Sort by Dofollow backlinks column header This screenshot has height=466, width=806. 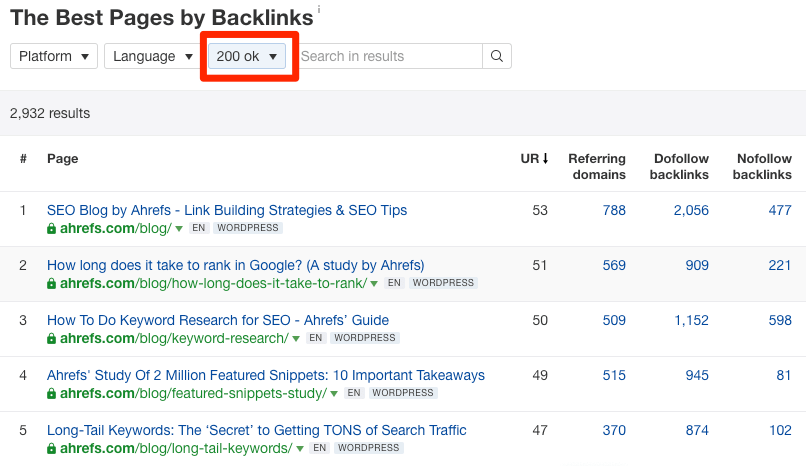[x=679, y=166]
